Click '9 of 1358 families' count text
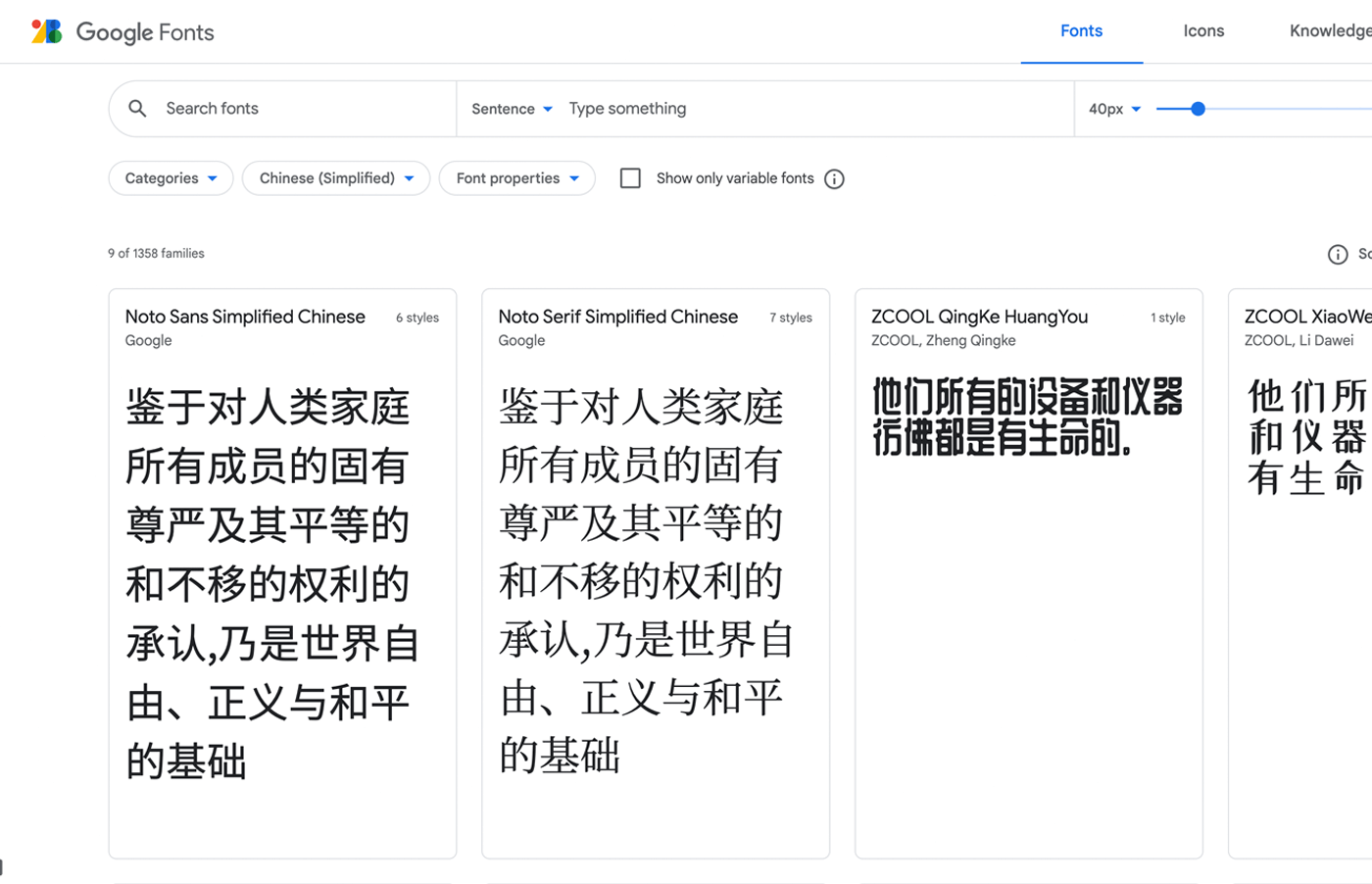1372x884 pixels. pos(156,253)
